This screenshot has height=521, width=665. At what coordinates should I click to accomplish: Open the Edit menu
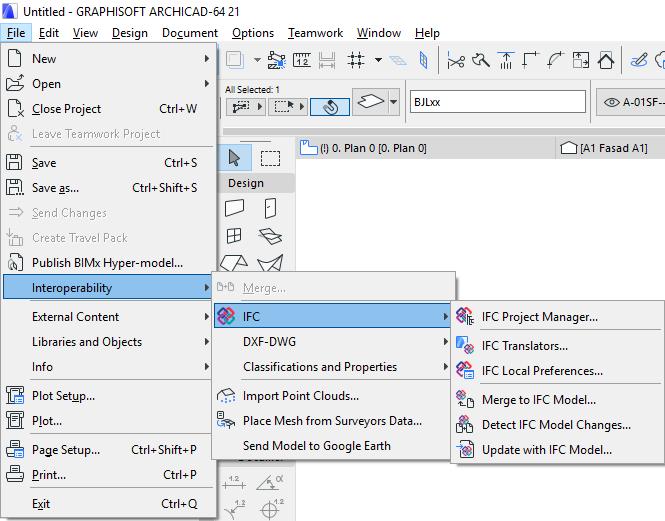tap(49, 33)
